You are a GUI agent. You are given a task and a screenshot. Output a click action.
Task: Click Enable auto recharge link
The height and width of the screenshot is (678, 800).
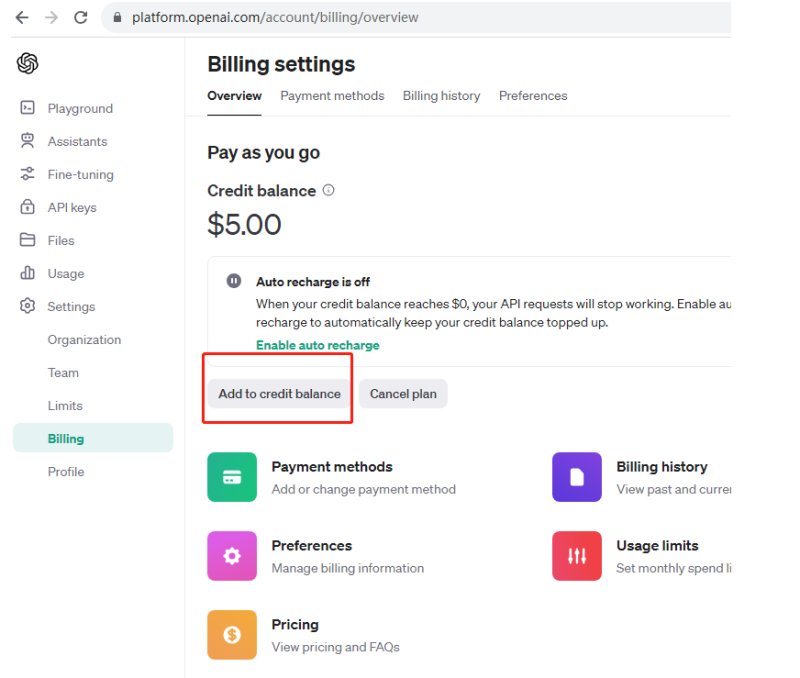click(318, 345)
